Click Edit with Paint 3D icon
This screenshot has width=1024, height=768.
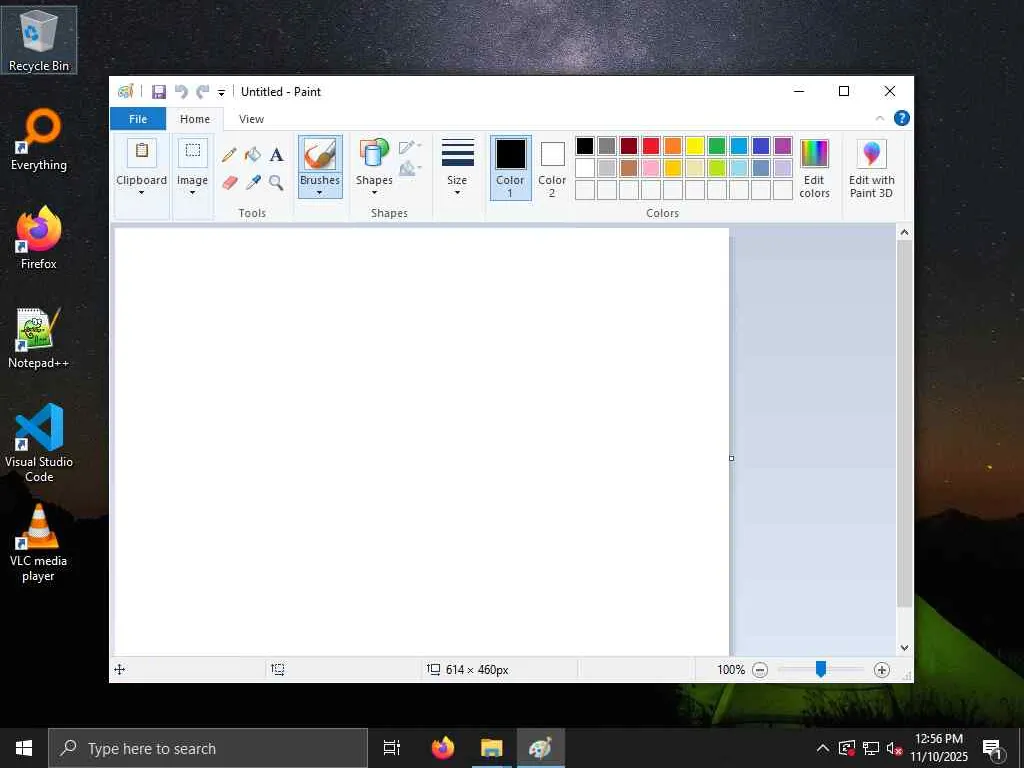[871, 154]
